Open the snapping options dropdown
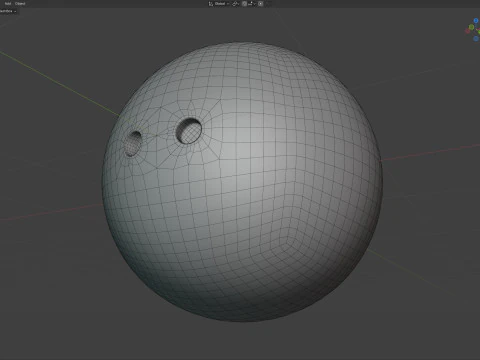 point(252,4)
